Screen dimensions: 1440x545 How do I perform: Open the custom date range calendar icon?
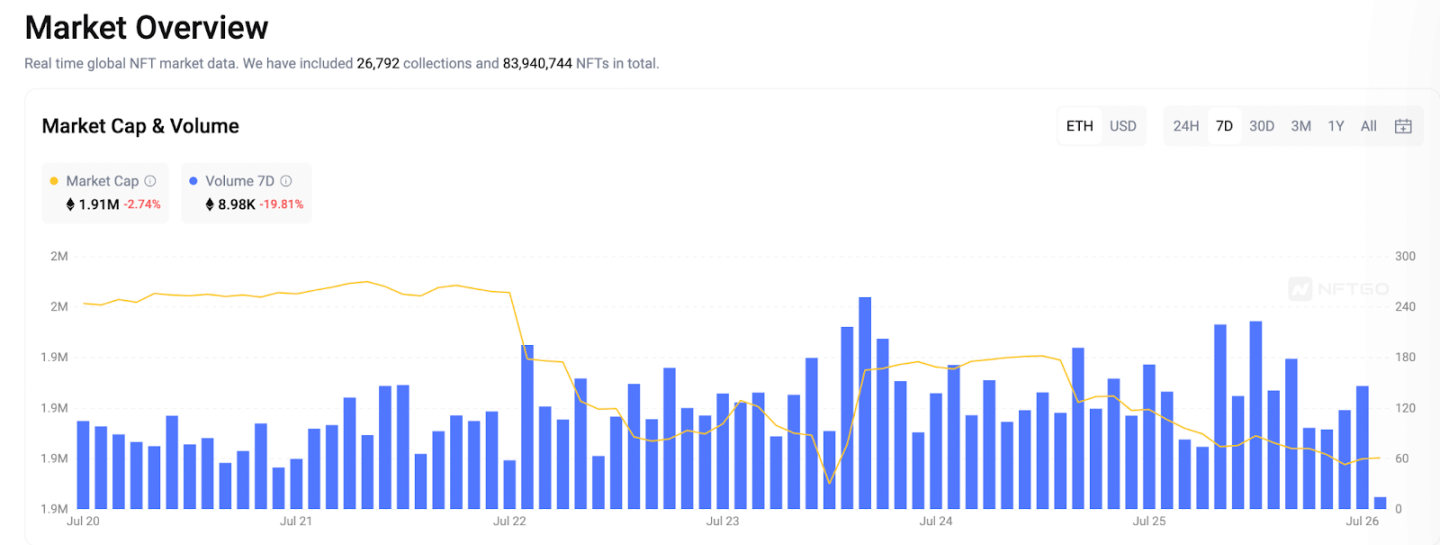pyautogui.click(x=1403, y=126)
